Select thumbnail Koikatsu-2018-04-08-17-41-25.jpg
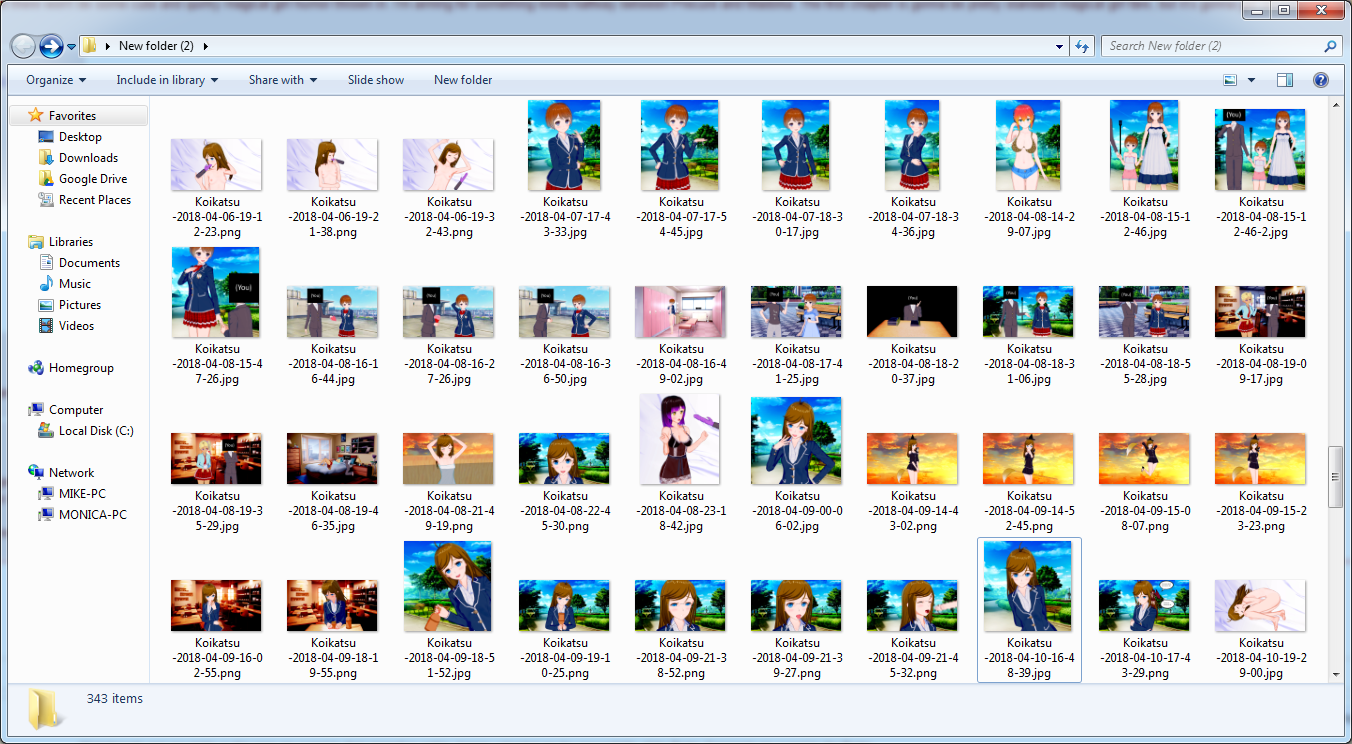 [x=797, y=312]
